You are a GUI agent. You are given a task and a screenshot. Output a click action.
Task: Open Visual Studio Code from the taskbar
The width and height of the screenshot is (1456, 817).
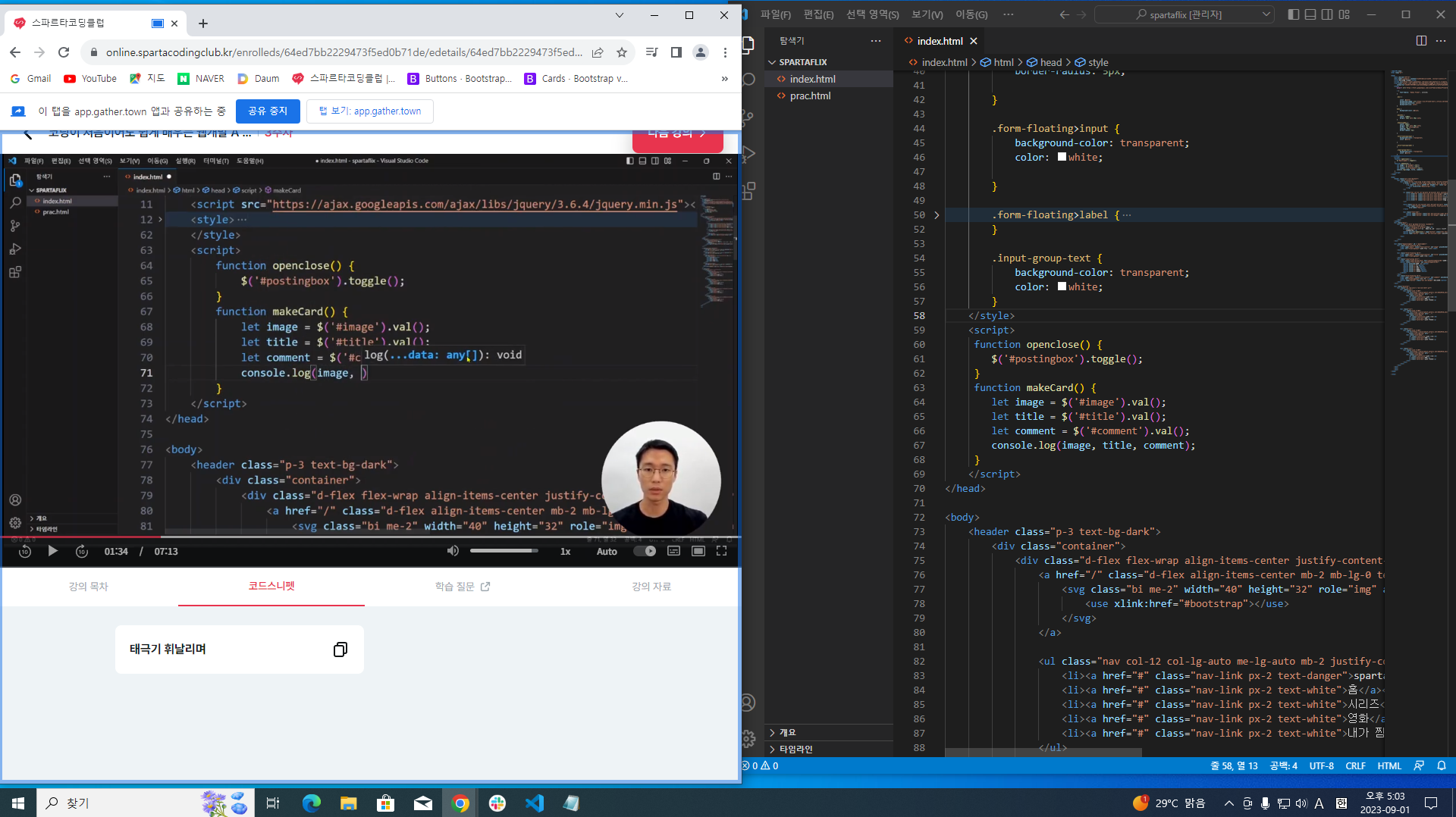point(535,803)
